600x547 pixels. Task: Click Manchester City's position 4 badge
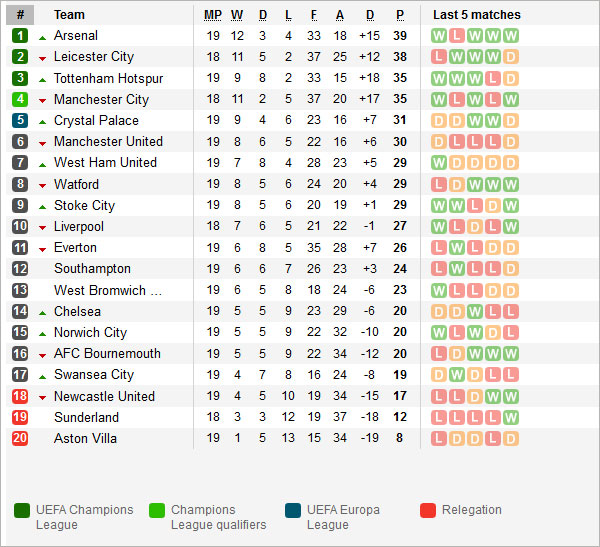tap(20, 100)
